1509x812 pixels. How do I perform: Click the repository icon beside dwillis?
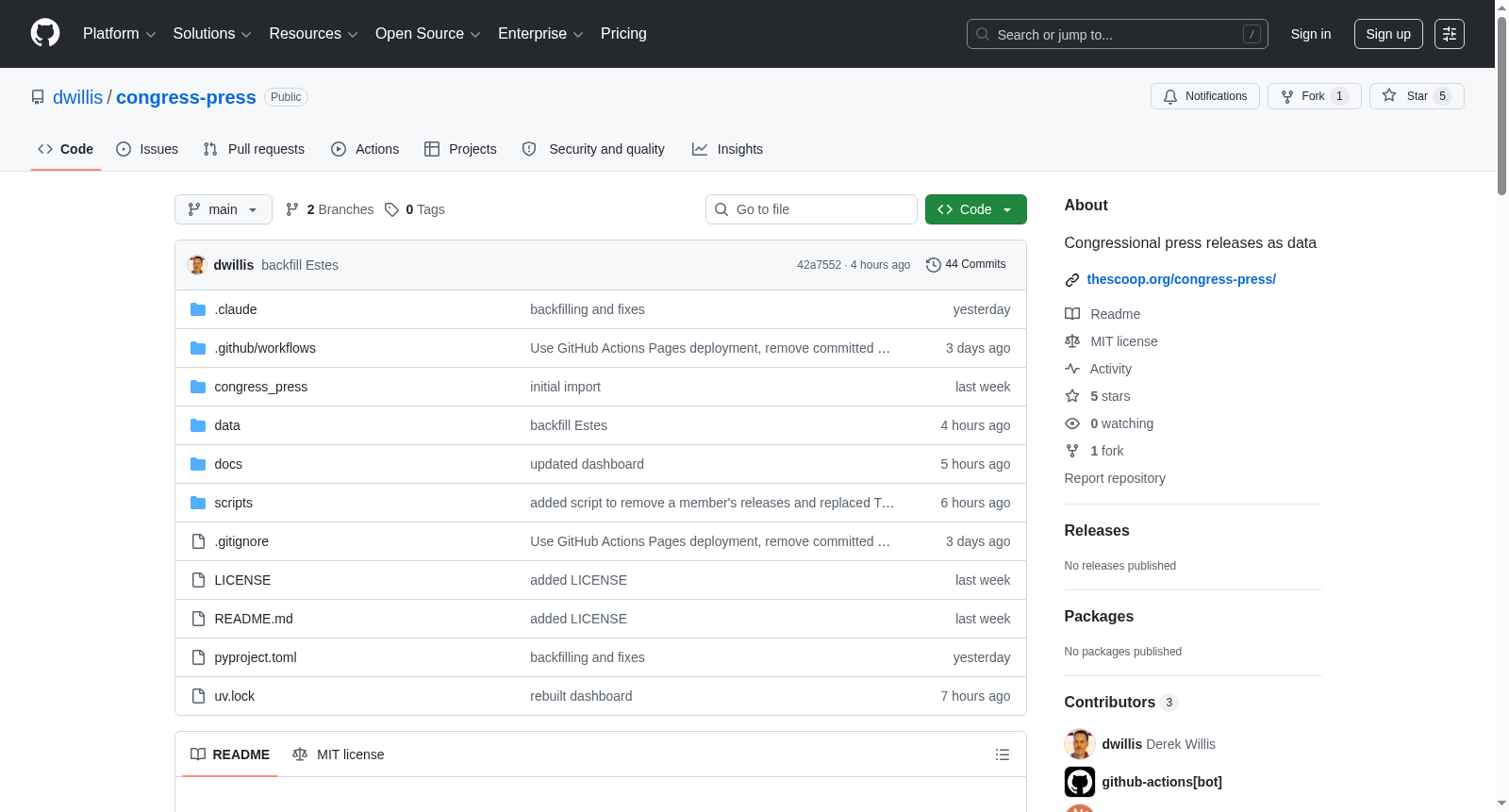coord(38,97)
